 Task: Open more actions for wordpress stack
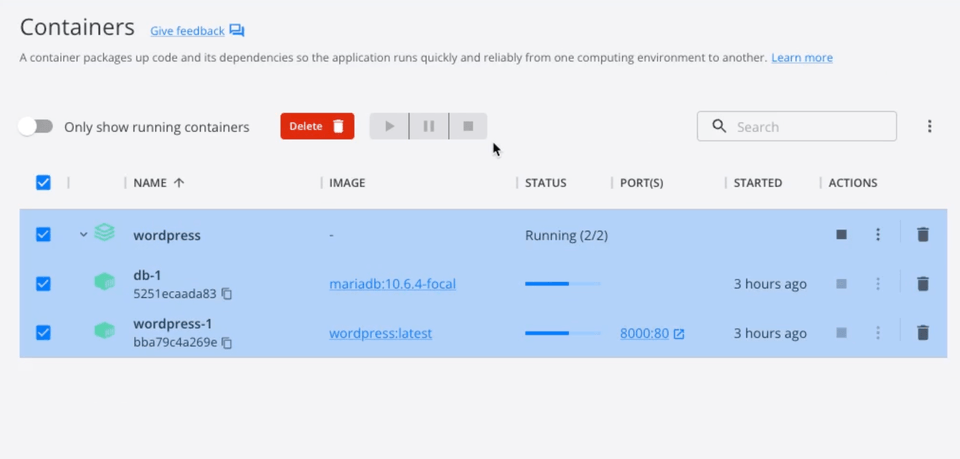pos(878,234)
